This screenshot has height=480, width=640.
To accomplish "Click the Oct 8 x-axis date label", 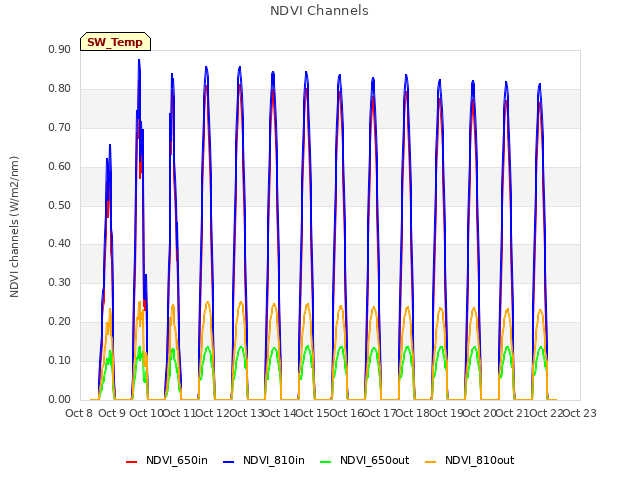I will click(x=79, y=413).
